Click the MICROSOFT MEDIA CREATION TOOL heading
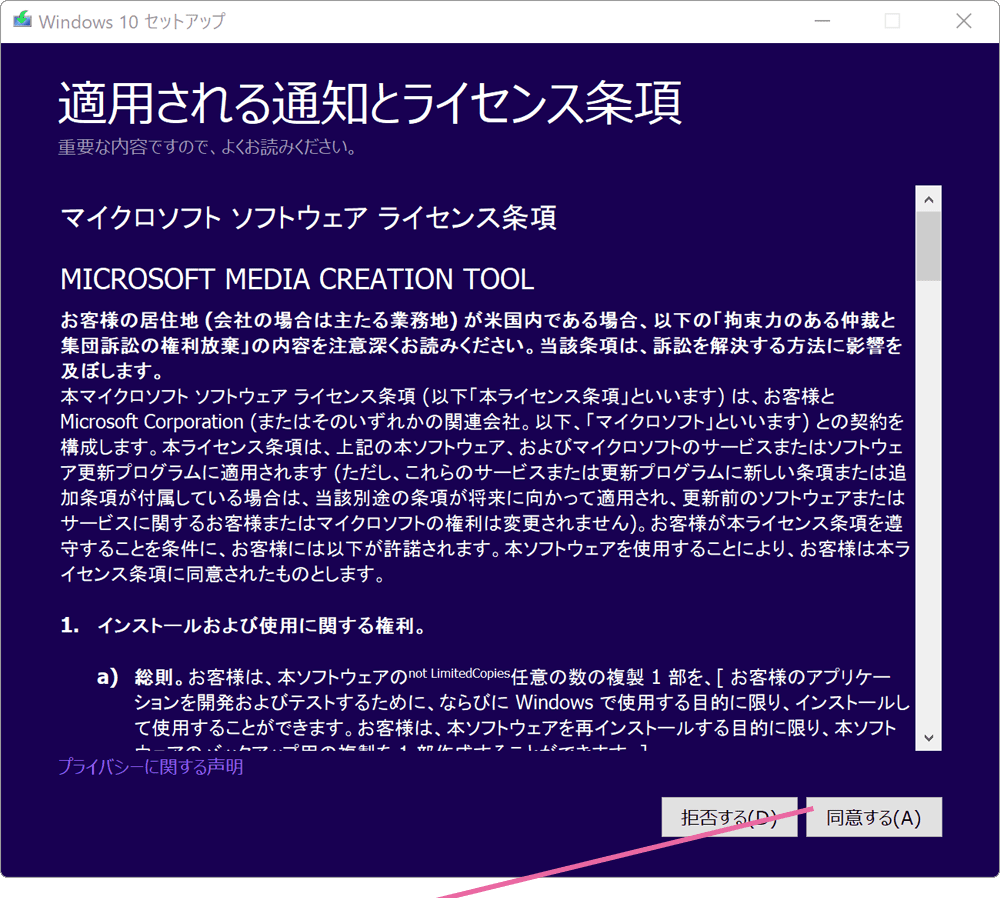Screen dimensions: 1000x898 297,279
